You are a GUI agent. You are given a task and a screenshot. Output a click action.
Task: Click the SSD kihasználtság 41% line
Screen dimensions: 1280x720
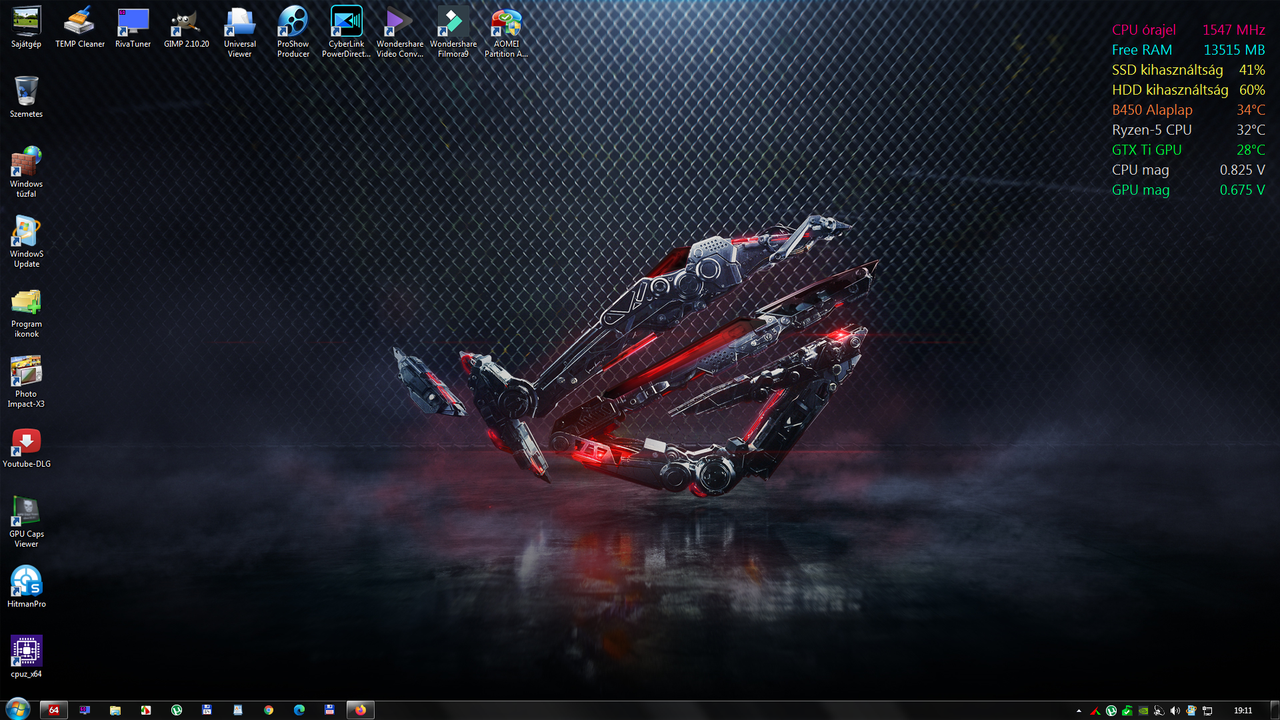click(x=1188, y=70)
